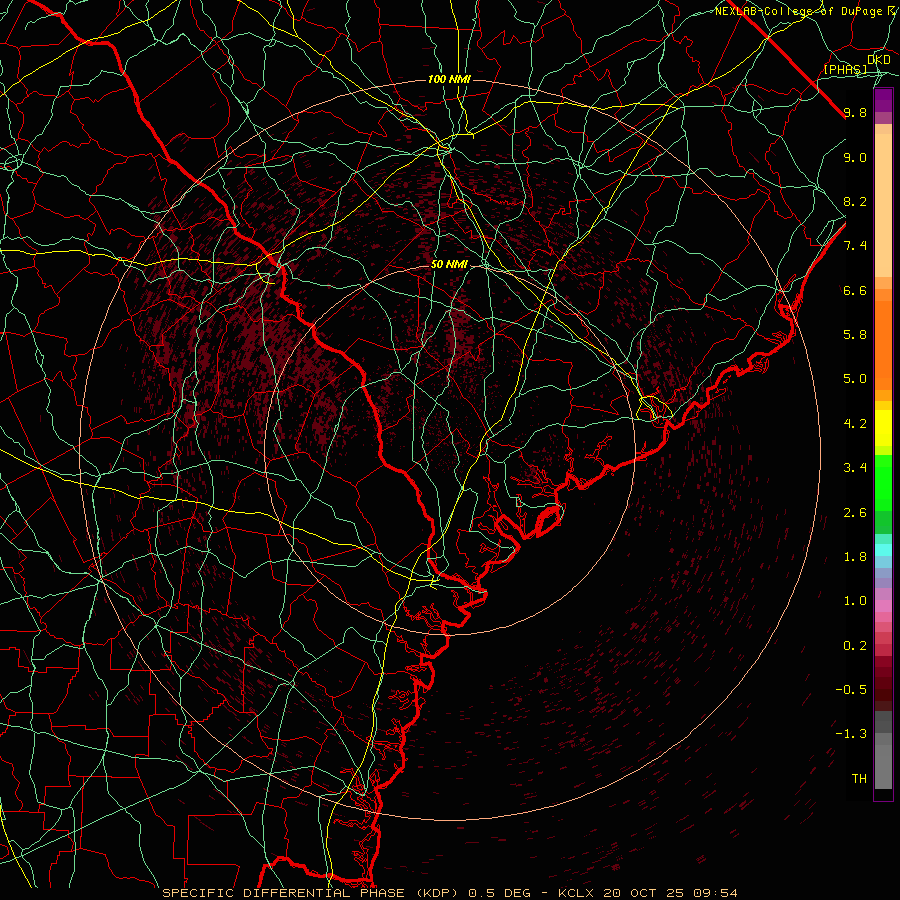Click the 9.8 value on the color scale
The height and width of the screenshot is (900, 900).
click(x=855, y=112)
